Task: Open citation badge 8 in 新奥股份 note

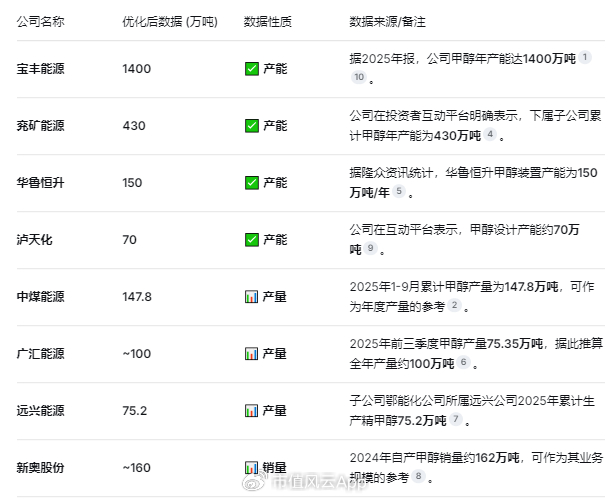Action: pos(418,476)
